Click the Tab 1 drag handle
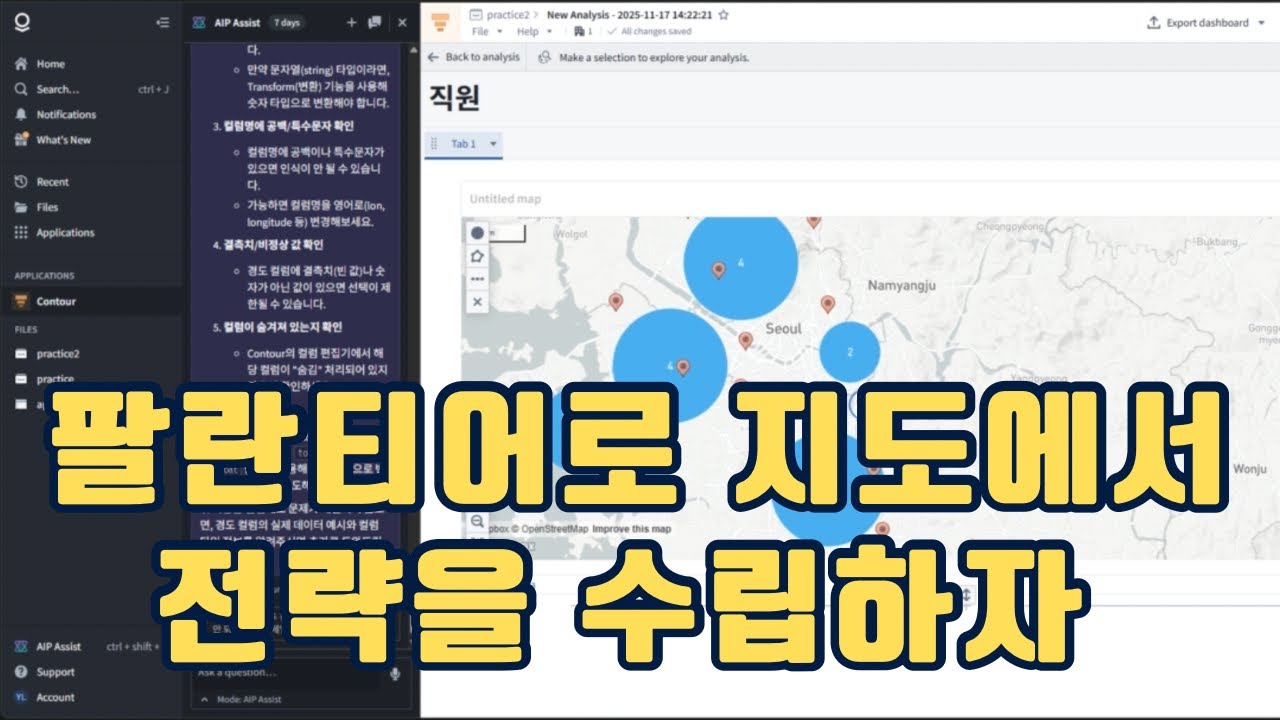The image size is (1280, 720). [434, 144]
